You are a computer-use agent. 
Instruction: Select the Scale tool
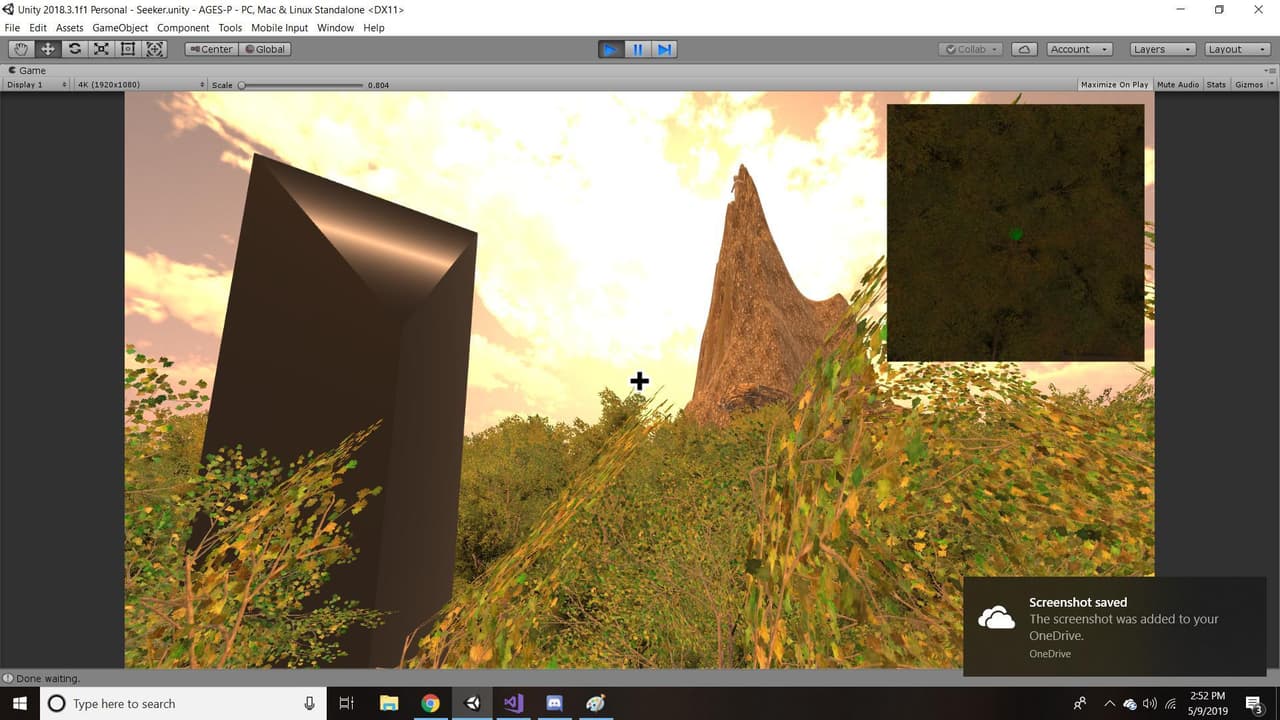(101, 49)
